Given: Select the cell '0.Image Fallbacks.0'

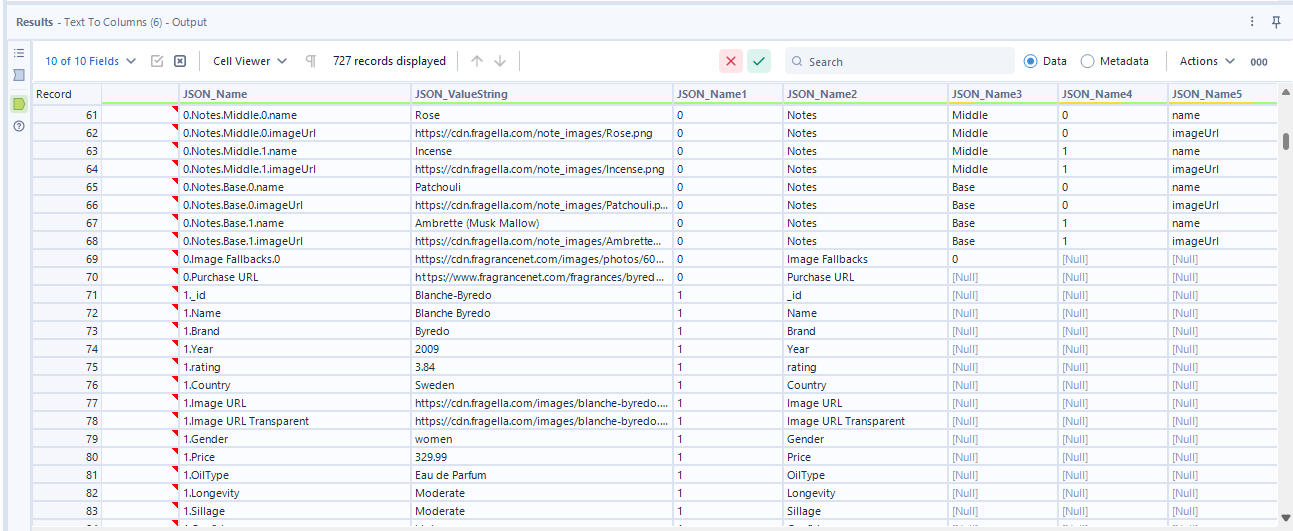Looking at the screenshot, I should click(x=295, y=259).
